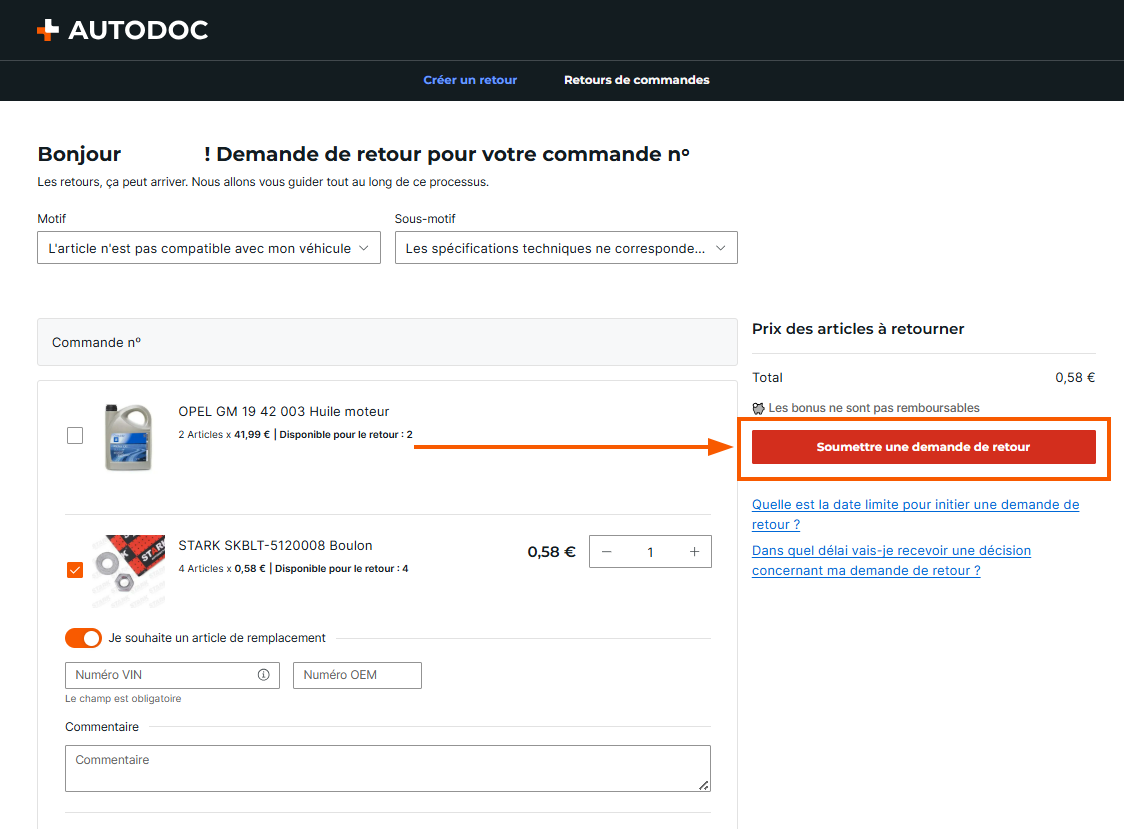Click 'Disponible pour le retour : 4' text
Screen dimensions: 1124x829
pos(342,569)
